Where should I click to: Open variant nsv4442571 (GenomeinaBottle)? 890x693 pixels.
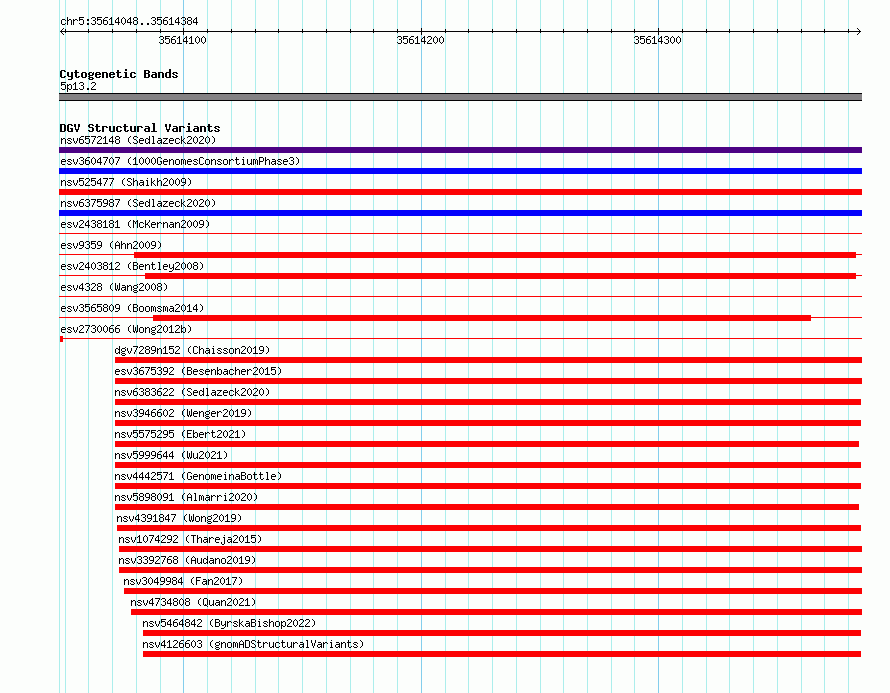pos(198,476)
